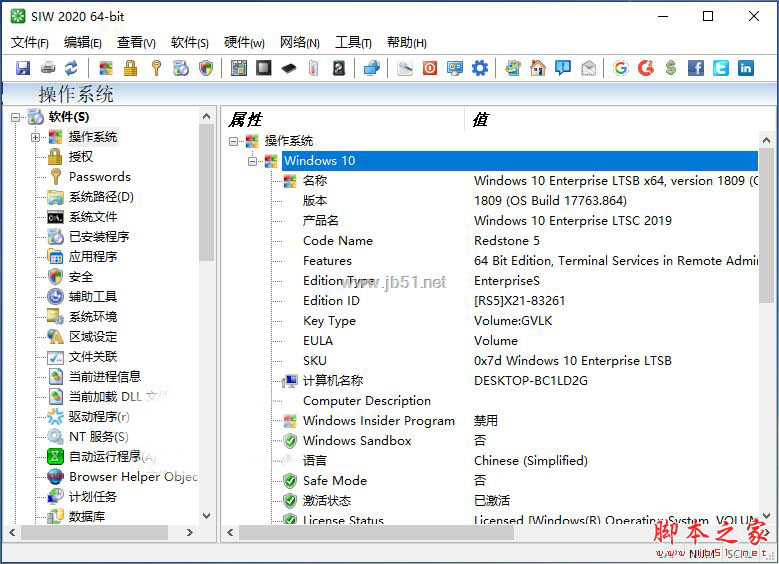Viewport: 779px width, 564px height.
Task: Select 区域设定 in the tree
Action: click(x=93, y=336)
